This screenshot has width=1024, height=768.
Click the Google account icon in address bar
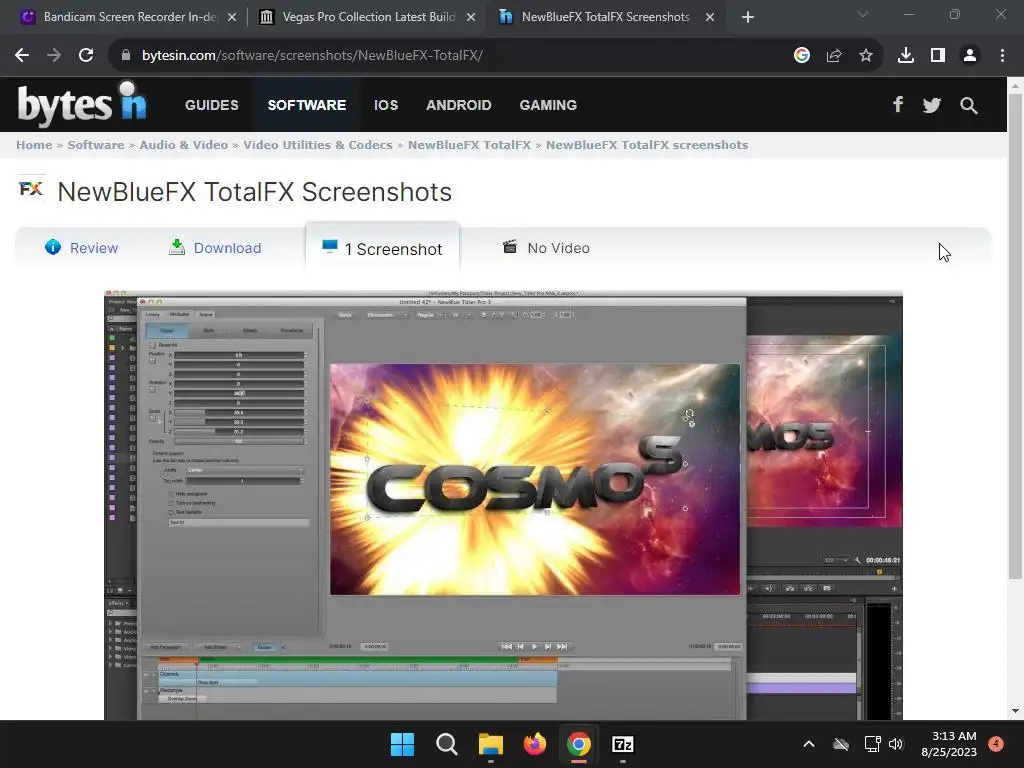click(802, 56)
